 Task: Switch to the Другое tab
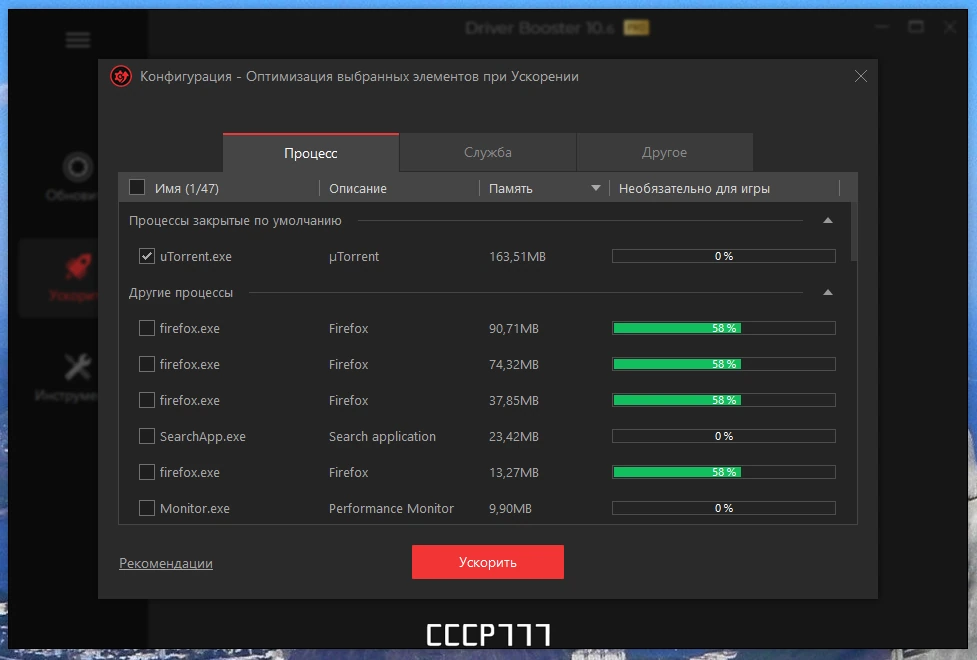(x=664, y=152)
